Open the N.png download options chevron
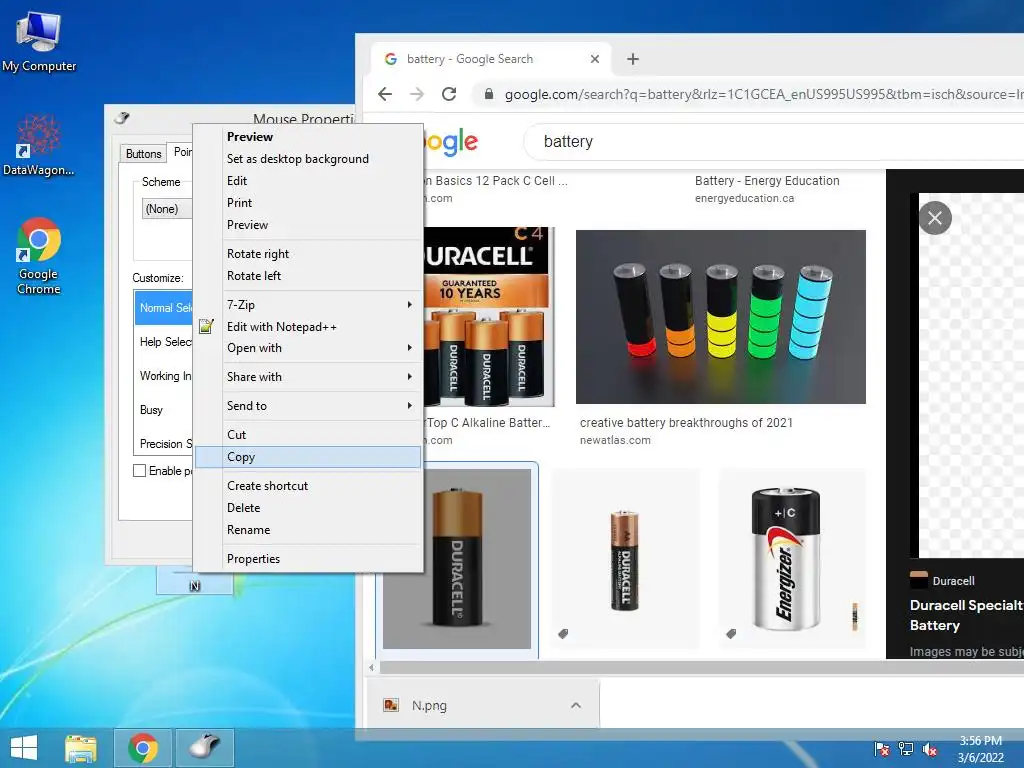The height and width of the screenshot is (768, 1024). 575,705
